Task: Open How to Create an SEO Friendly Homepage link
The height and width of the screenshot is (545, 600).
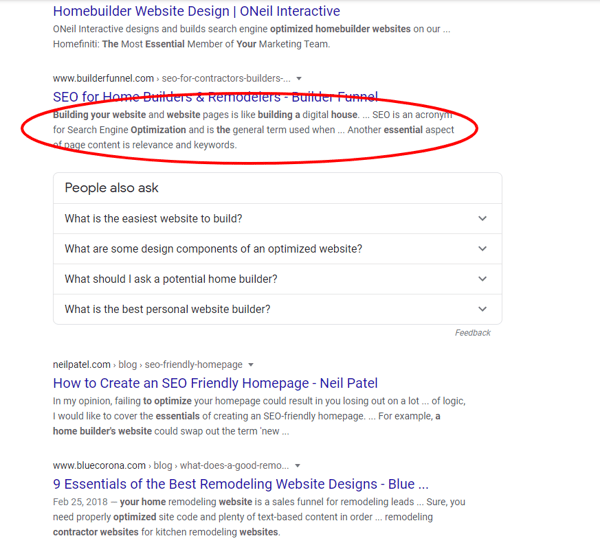Action: [x=215, y=383]
